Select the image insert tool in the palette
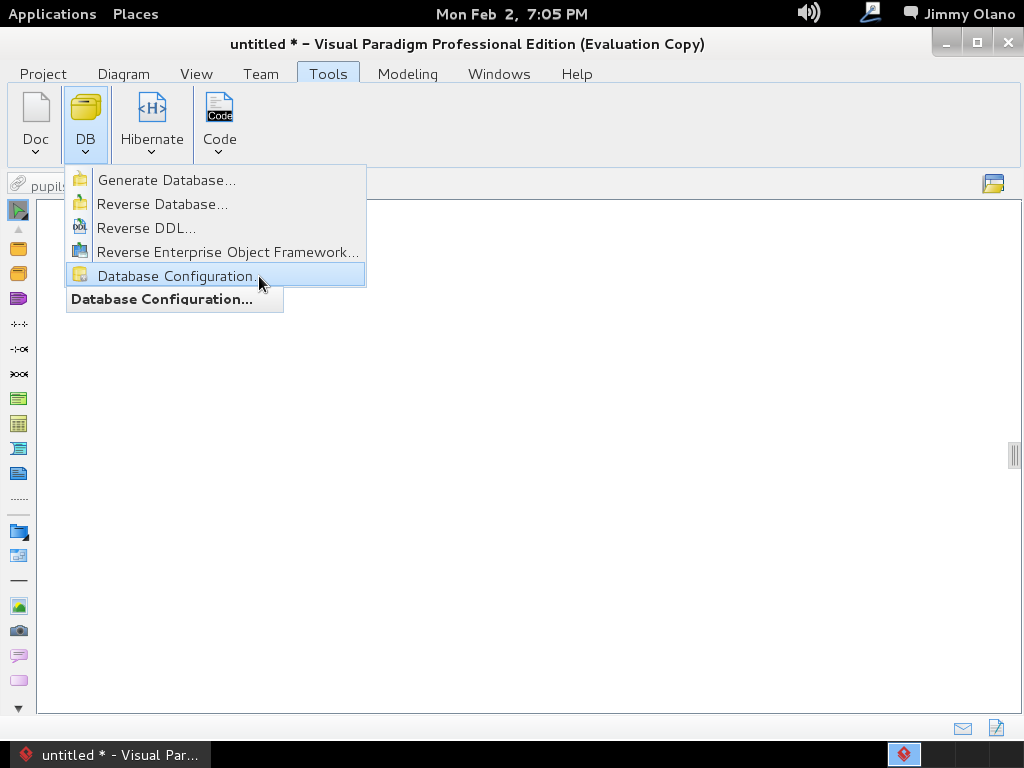Viewport: 1024px width, 768px height. (18, 606)
